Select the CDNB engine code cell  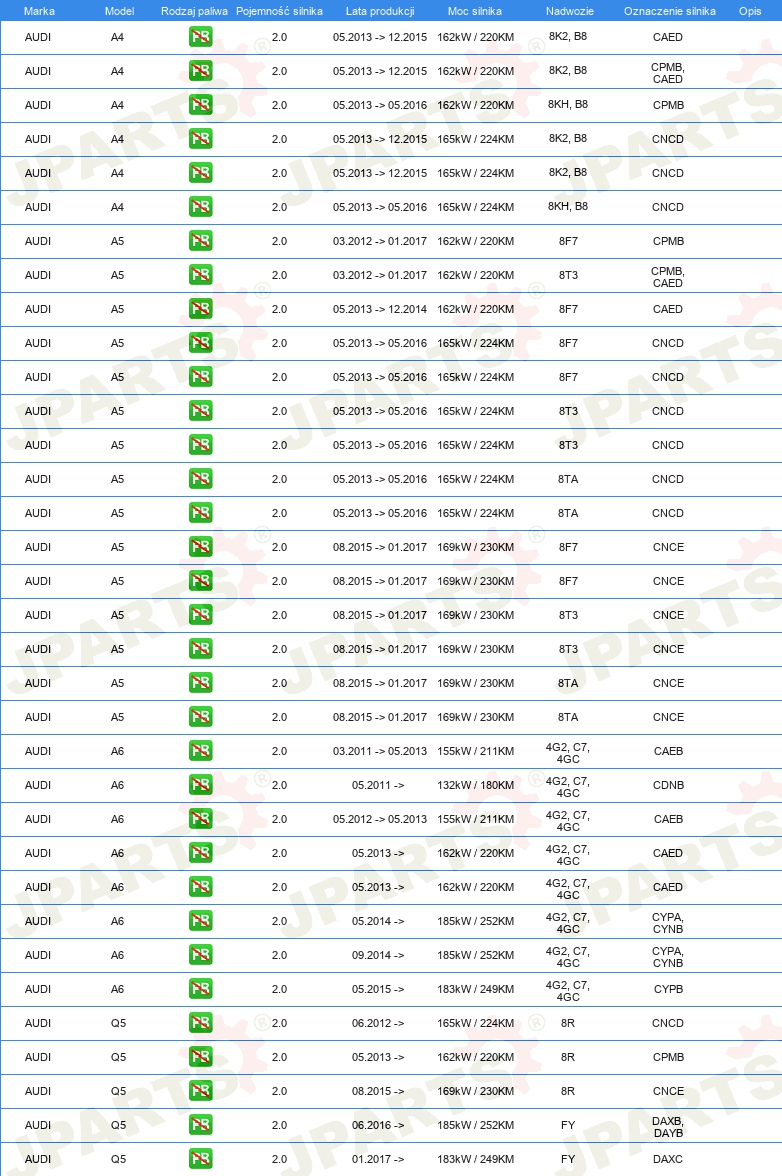click(668, 785)
